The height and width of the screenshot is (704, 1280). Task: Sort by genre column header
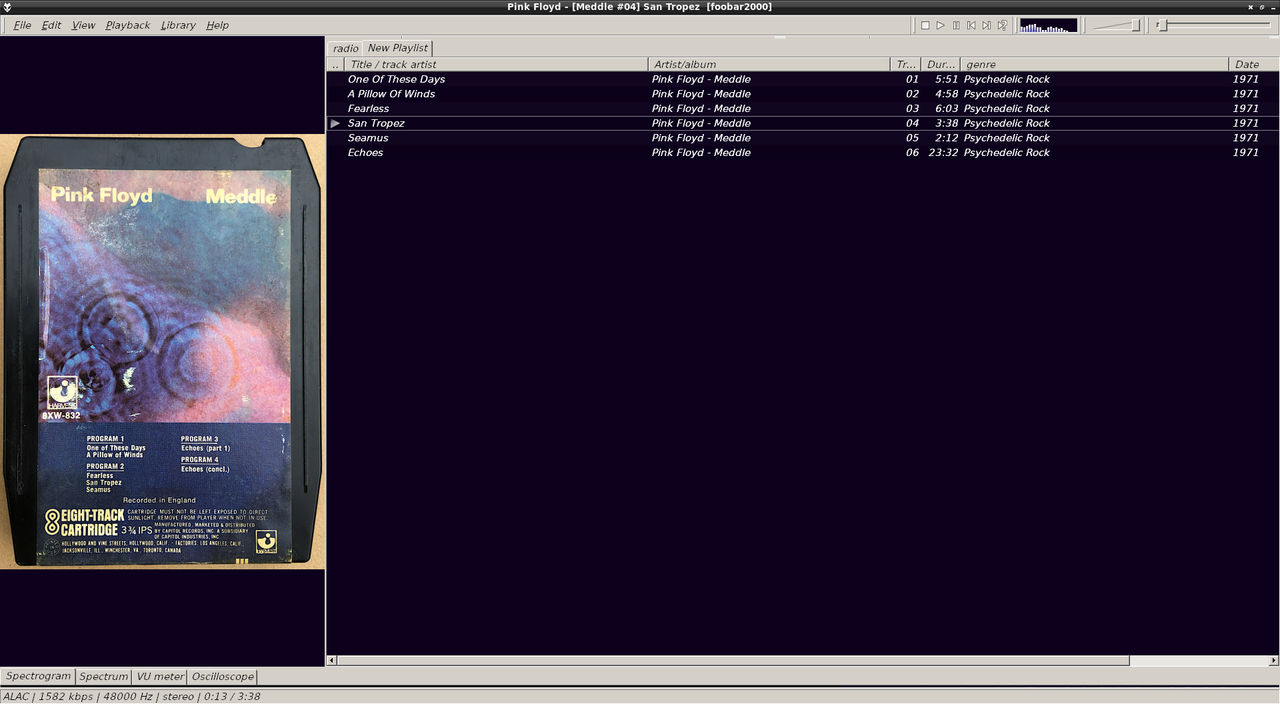point(1094,64)
